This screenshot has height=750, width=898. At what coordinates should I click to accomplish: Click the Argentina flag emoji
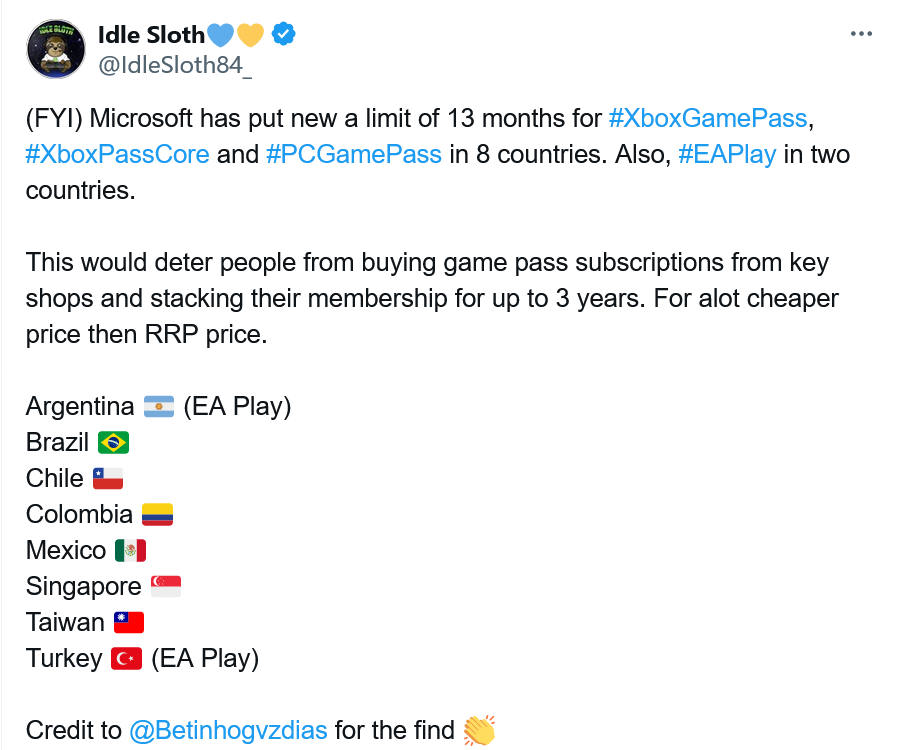pyautogui.click(x=159, y=406)
